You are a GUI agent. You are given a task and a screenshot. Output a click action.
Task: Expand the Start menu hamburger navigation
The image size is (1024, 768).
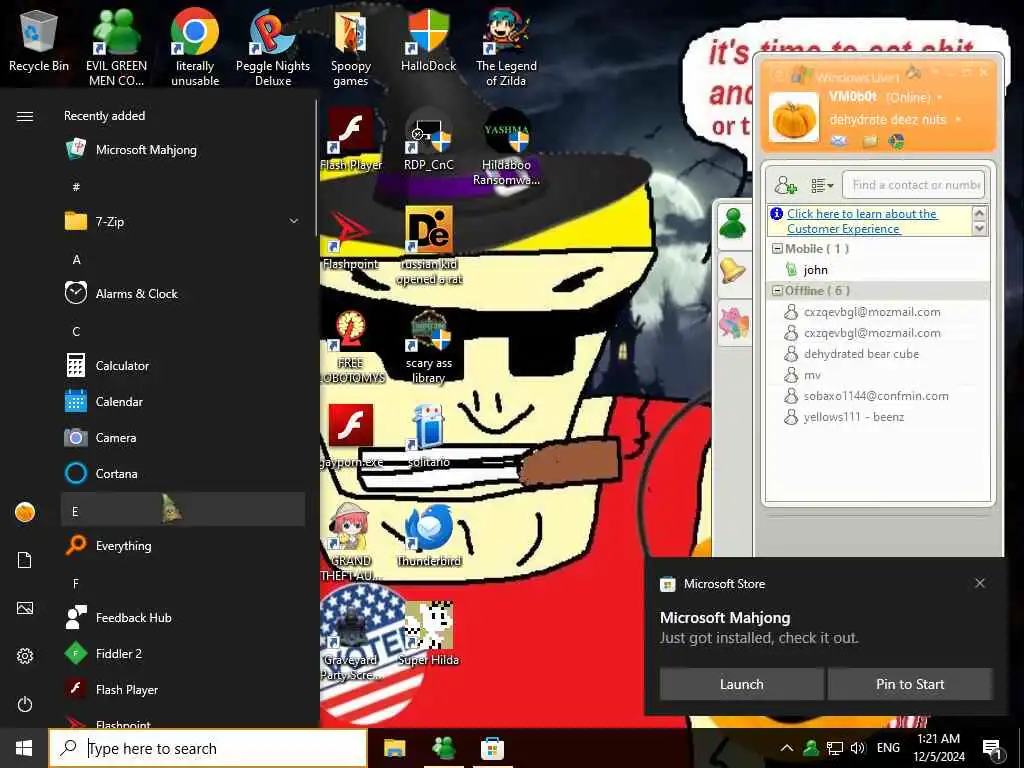pyautogui.click(x=25, y=116)
